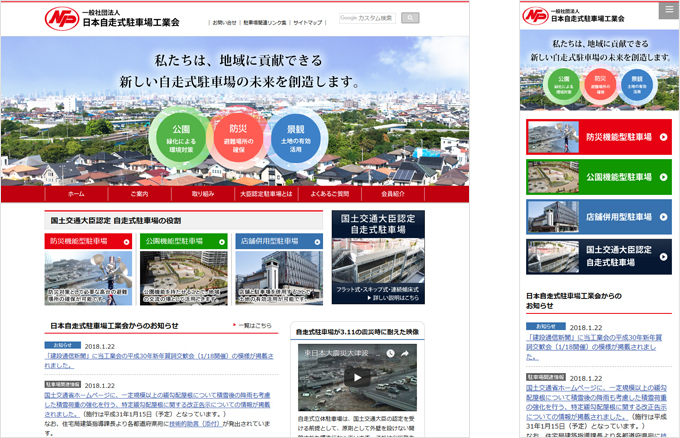Open the 取り組み navigation tab

click(x=203, y=193)
